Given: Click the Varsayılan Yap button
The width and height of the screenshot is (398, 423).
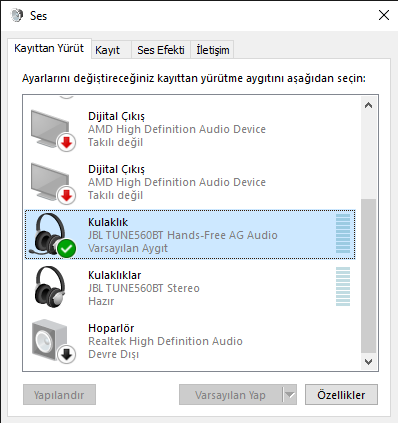Looking at the screenshot, I should [x=231, y=395].
